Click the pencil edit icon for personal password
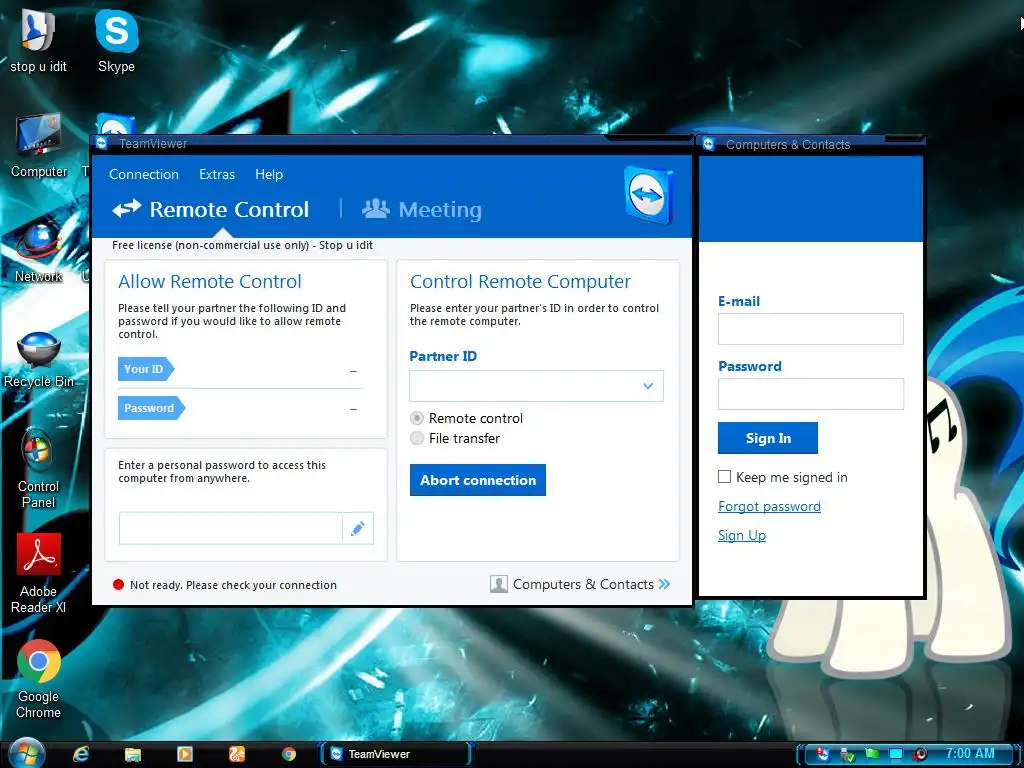The image size is (1024, 768). pyautogui.click(x=357, y=528)
